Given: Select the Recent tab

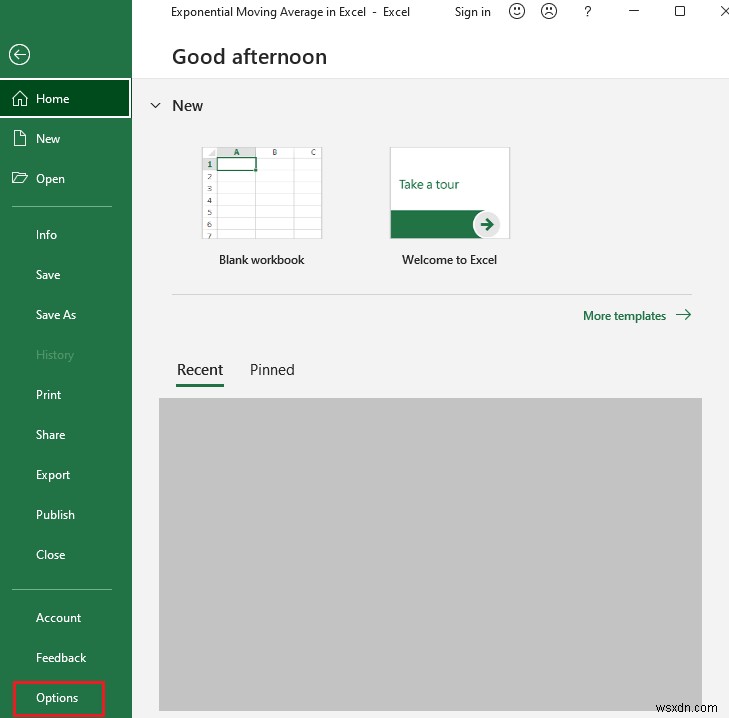Looking at the screenshot, I should pos(200,370).
